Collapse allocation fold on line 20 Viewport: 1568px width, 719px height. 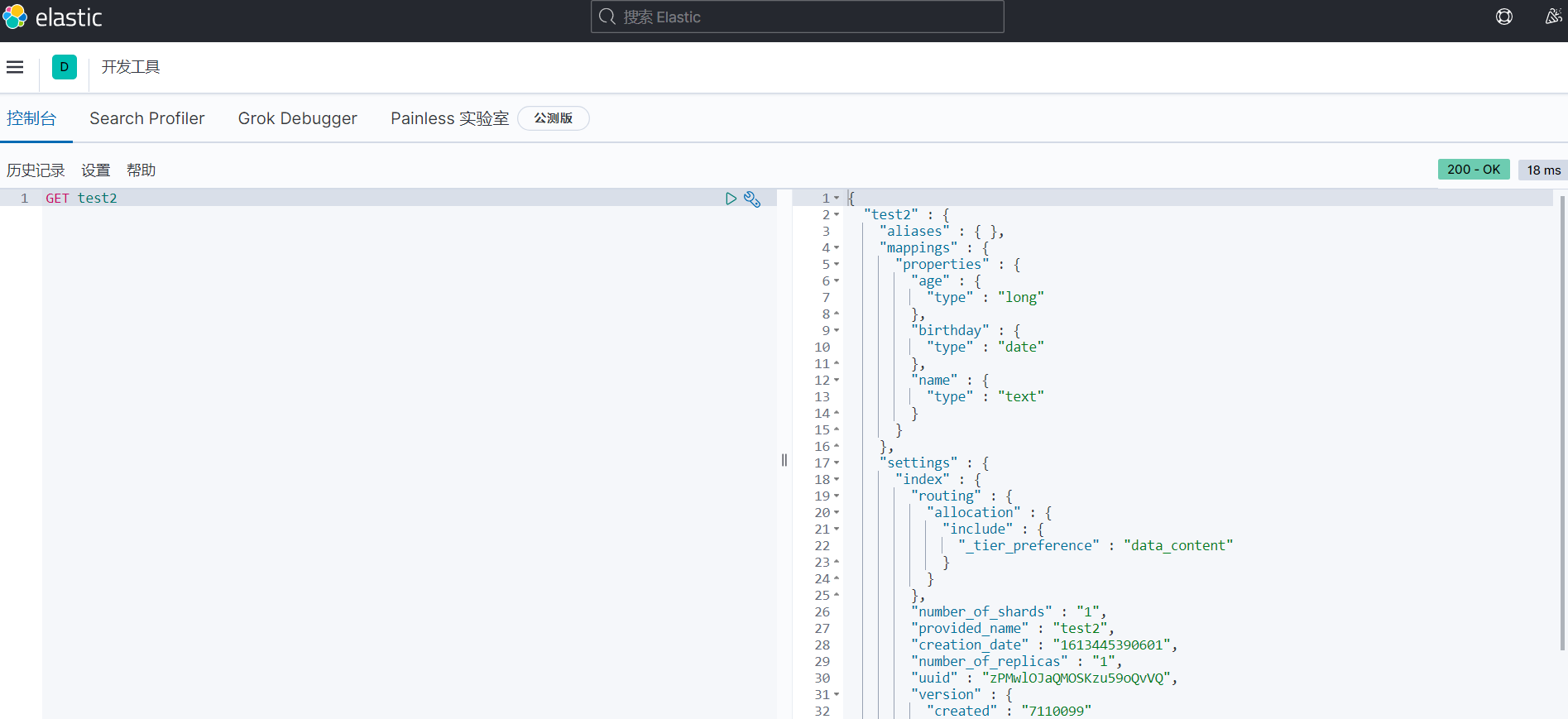[837, 513]
